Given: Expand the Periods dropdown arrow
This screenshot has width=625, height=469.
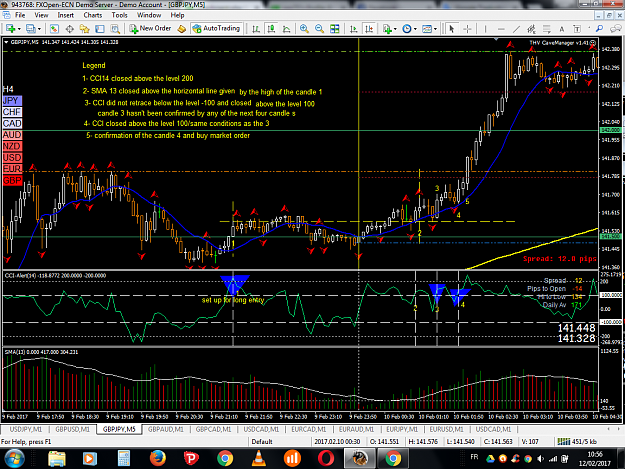Looking at the screenshot, I should pyautogui.click(x=415, y=29).
